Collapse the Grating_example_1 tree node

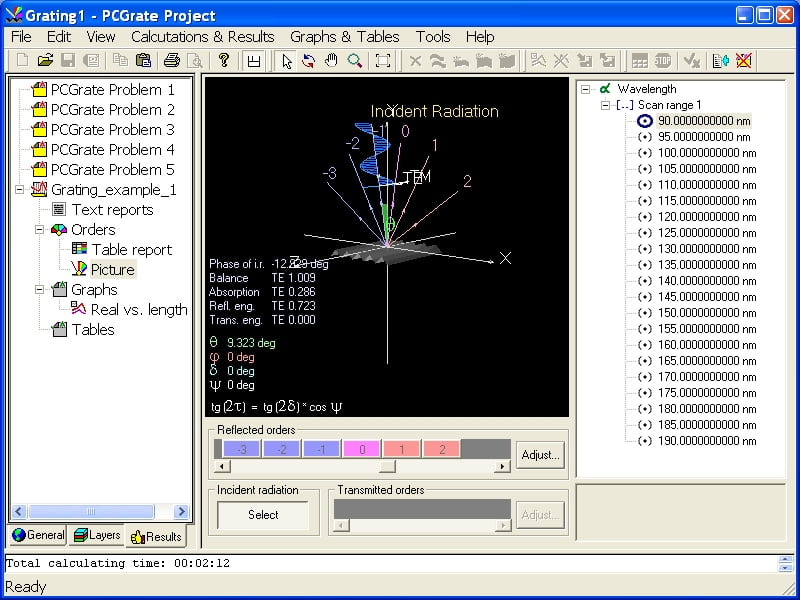click(19, 190)
